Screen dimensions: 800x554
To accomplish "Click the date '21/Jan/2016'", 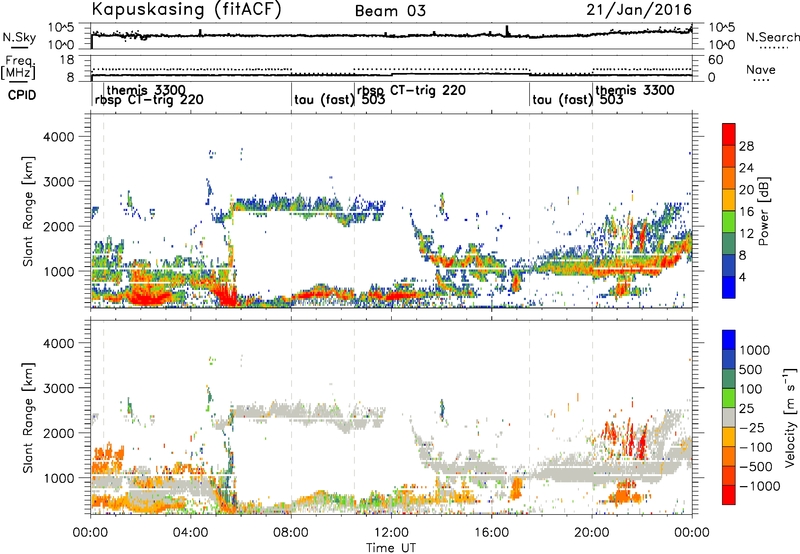I will click(639, 10).
